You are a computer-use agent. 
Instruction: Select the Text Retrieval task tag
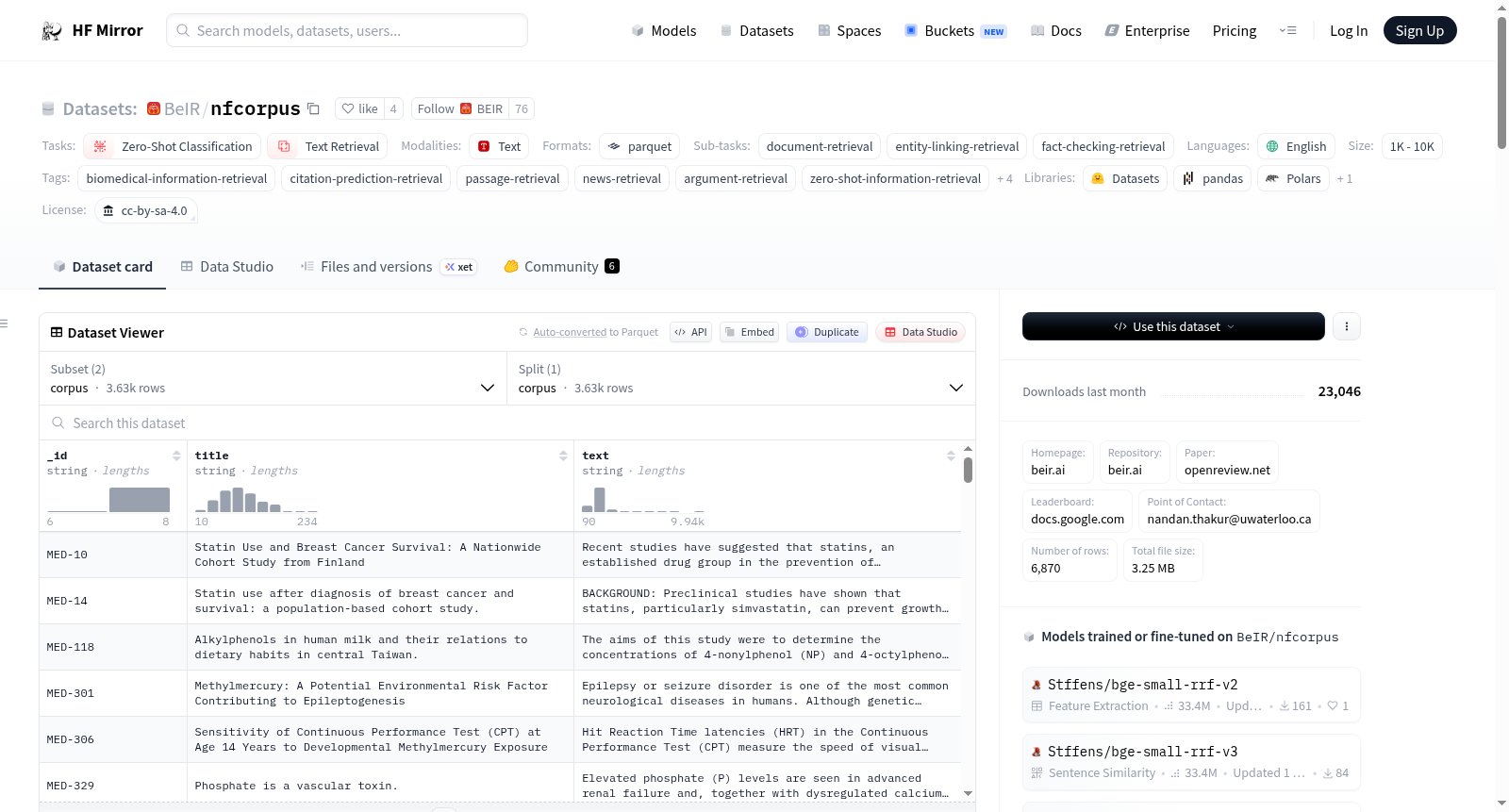(327, 147)
